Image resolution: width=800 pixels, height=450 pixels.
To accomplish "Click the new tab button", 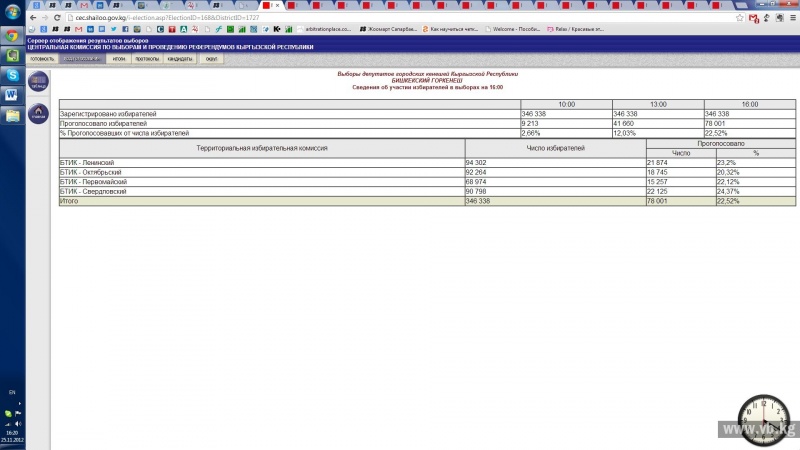I will (741, 6).
